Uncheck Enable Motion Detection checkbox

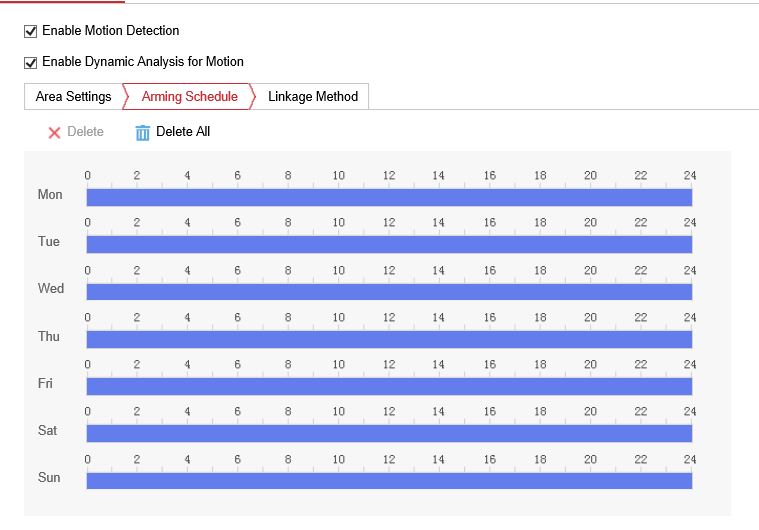point(30,31)
